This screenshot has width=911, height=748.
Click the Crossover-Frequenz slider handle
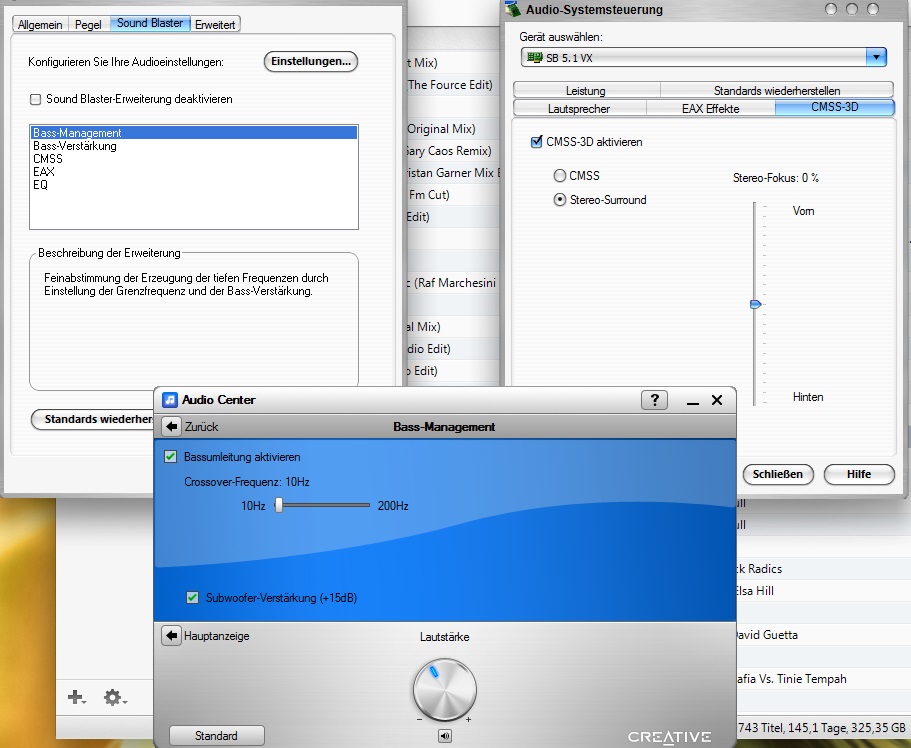tap(279, 505)
